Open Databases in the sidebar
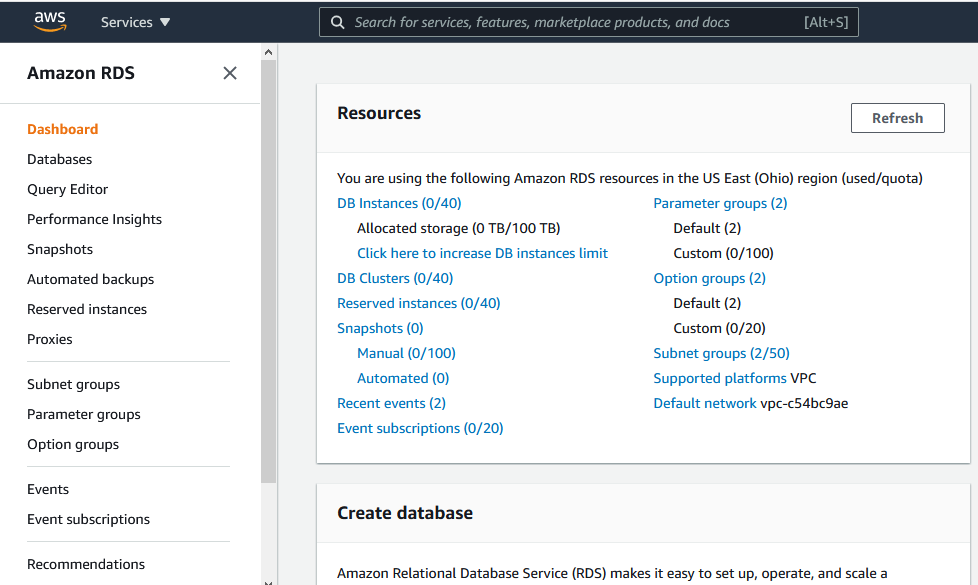This screenshot has height=585, width=978. [59, 159]
